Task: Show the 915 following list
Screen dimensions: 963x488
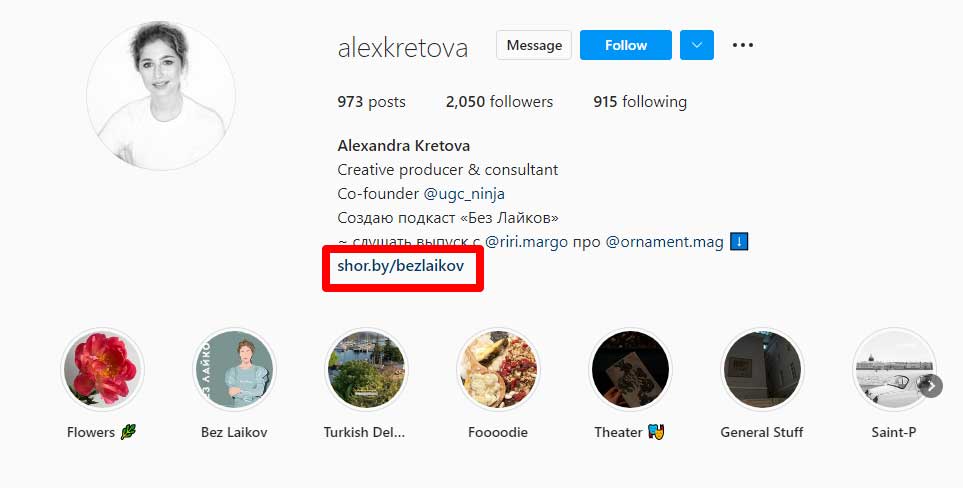Action: 640,102
